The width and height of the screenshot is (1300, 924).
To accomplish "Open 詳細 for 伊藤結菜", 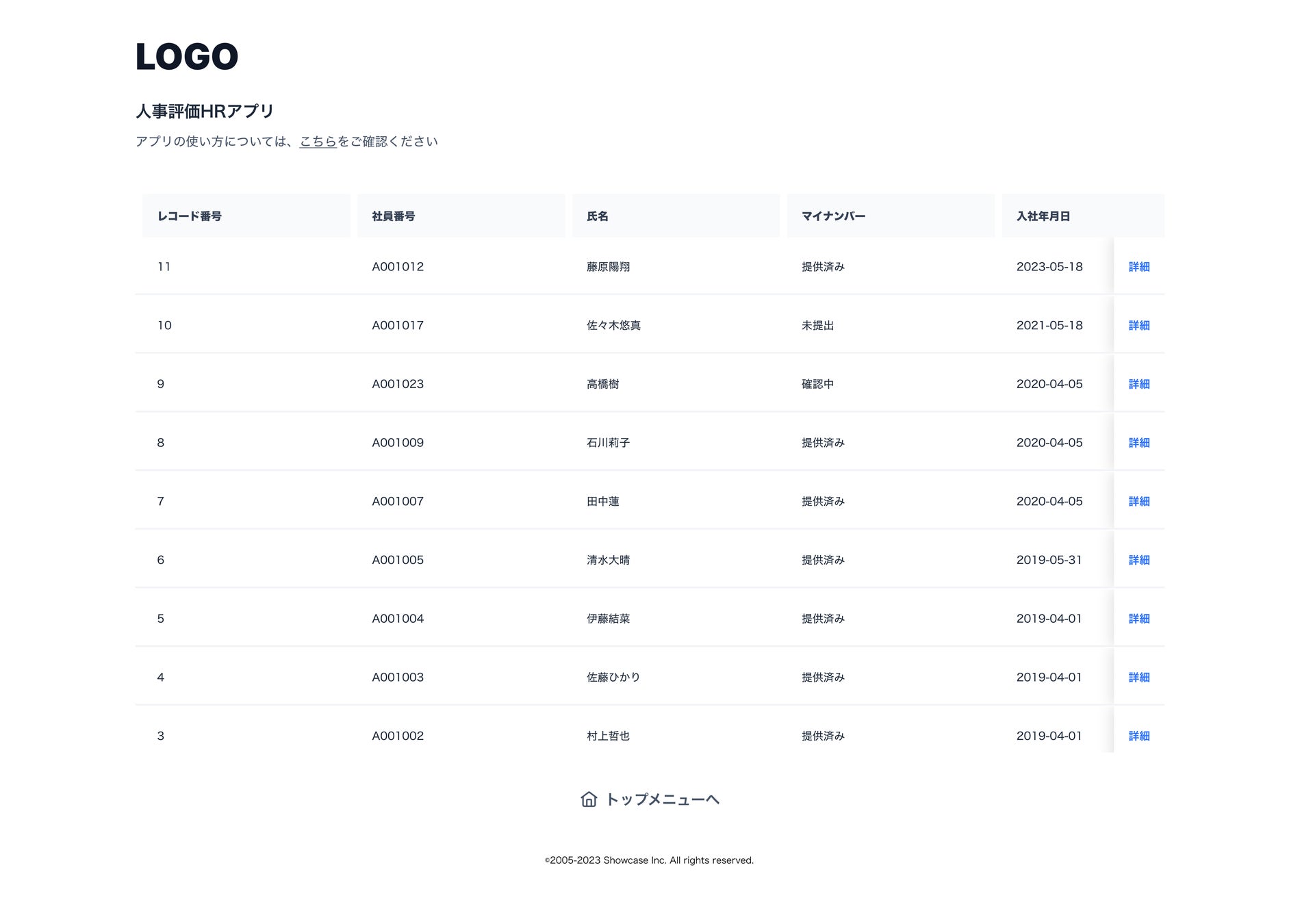I will [x=1138, y=619].
